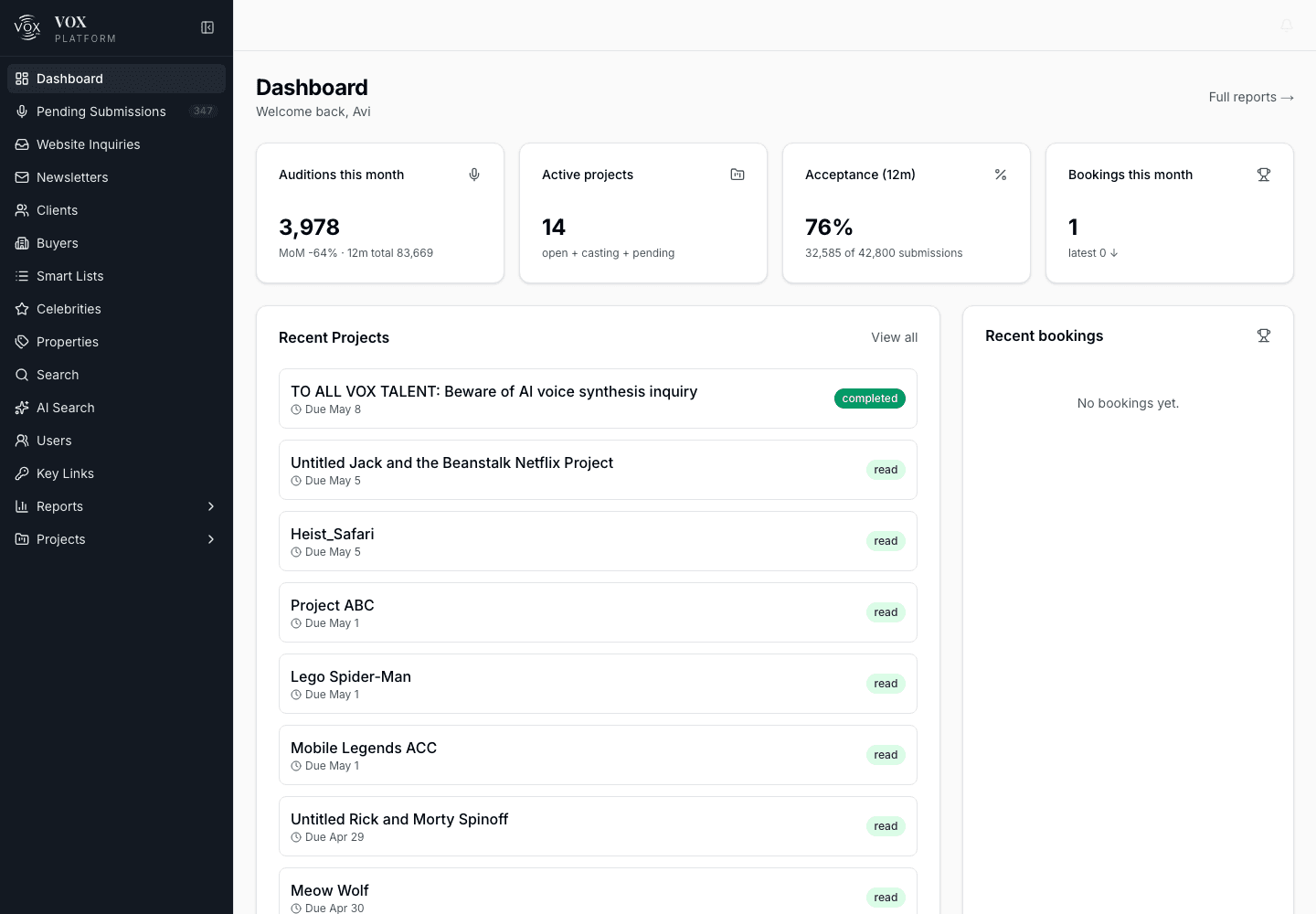Navigate to Smart Lists

pyautogui.click(x=116, y=276)
